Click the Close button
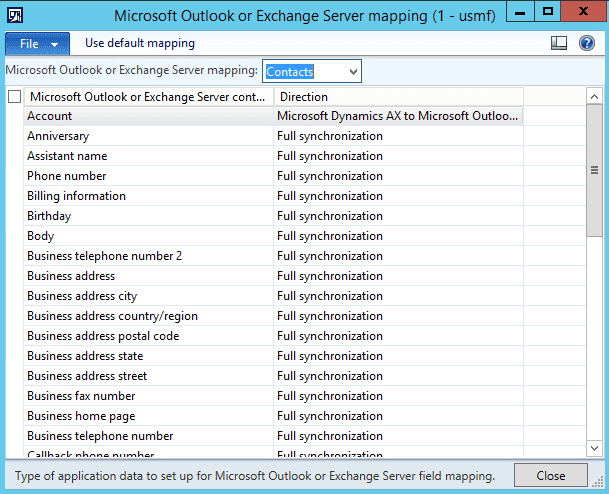Image resolution: width=609 pixels, height=494 pixels. coord(550,475)
